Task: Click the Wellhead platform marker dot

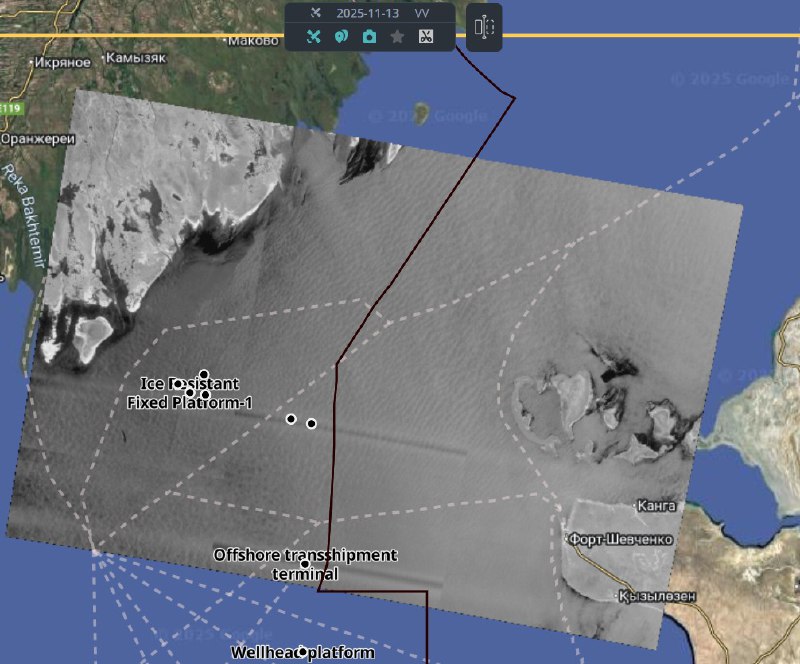Action: pyautogui.click(x=302, y=652)
